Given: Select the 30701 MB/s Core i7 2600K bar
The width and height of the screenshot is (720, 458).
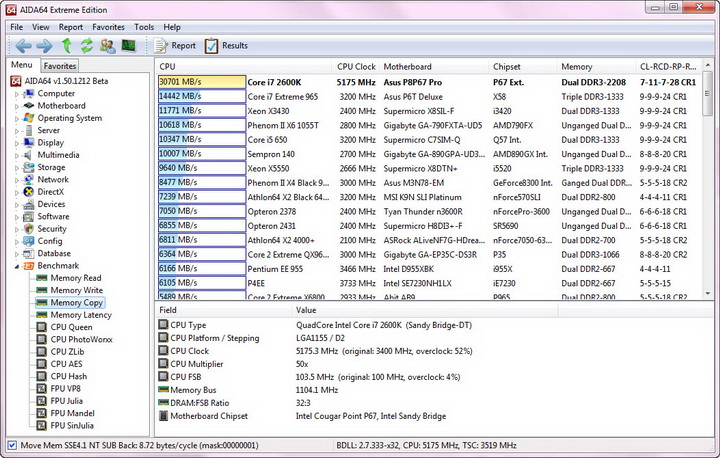Looking at the screenshot, I should point(202,82).
